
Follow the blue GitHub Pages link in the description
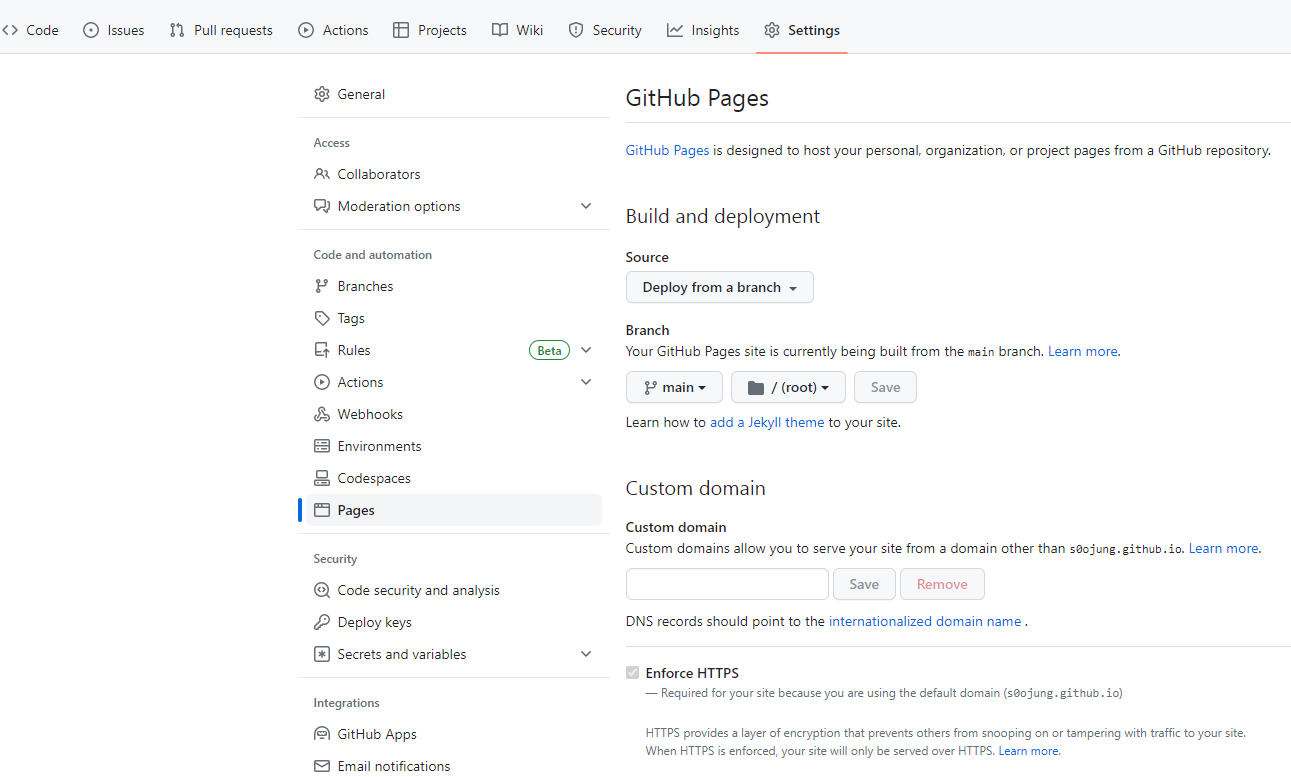(x=667, y=150)
